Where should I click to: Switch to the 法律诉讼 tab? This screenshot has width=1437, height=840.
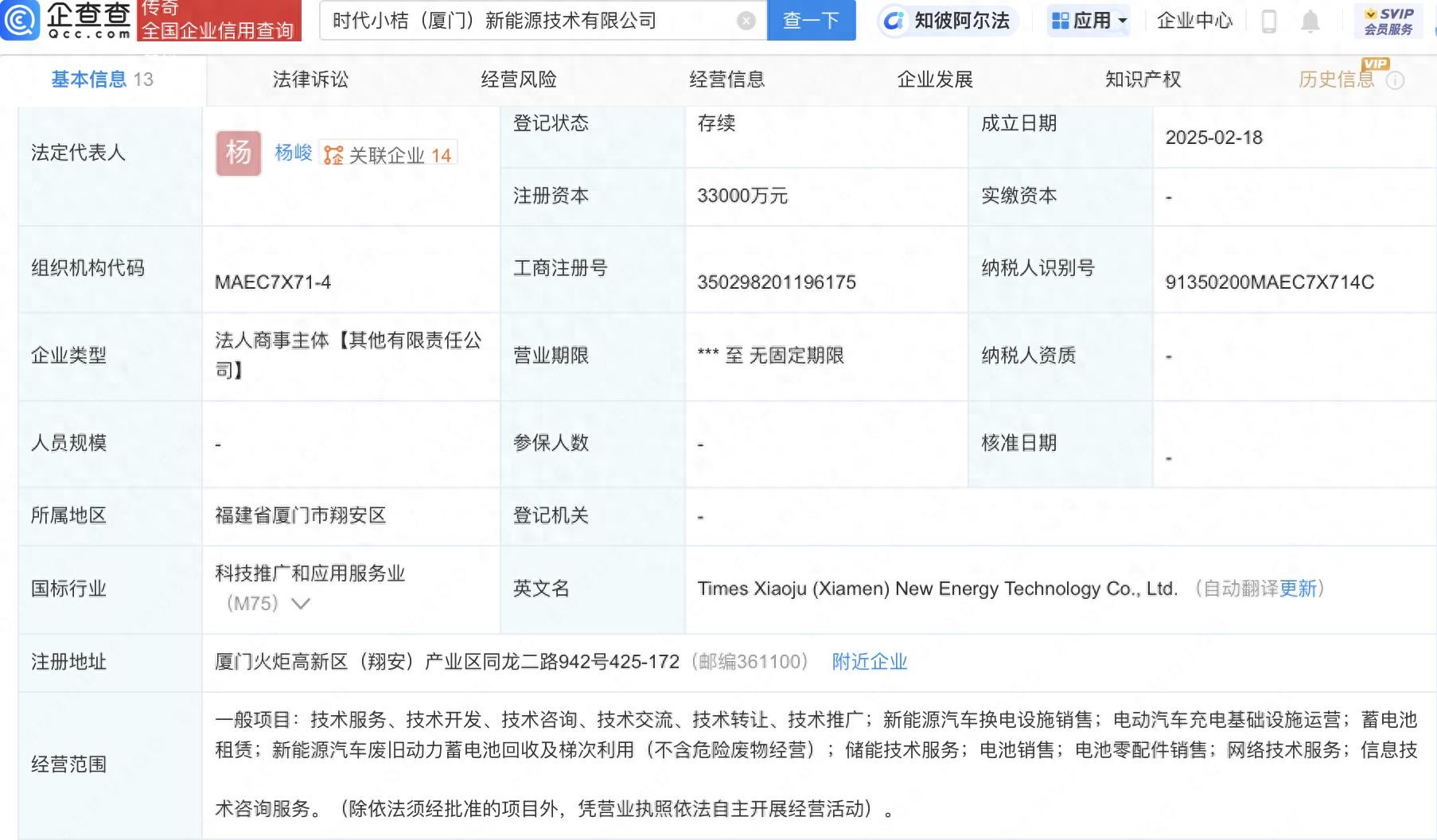(310, 80)
